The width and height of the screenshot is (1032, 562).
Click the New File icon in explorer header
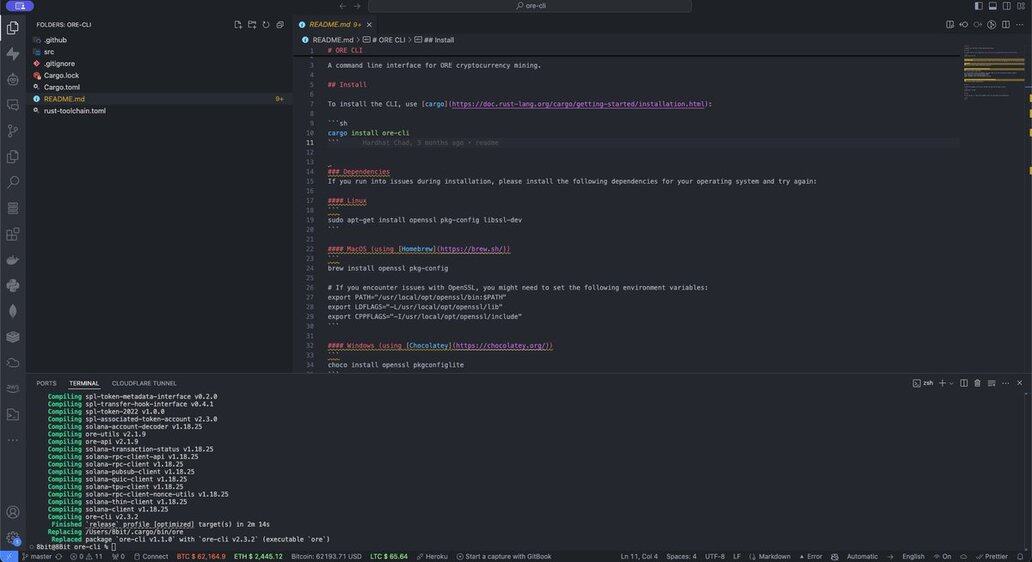tap(238, 24)
